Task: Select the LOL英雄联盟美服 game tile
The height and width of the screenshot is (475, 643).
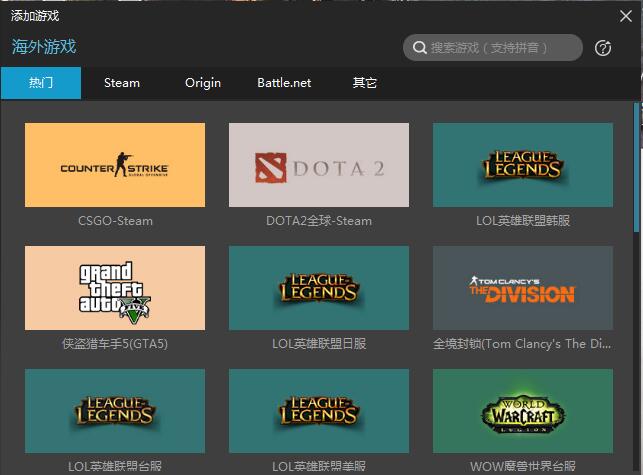Action: coord(319,412)
